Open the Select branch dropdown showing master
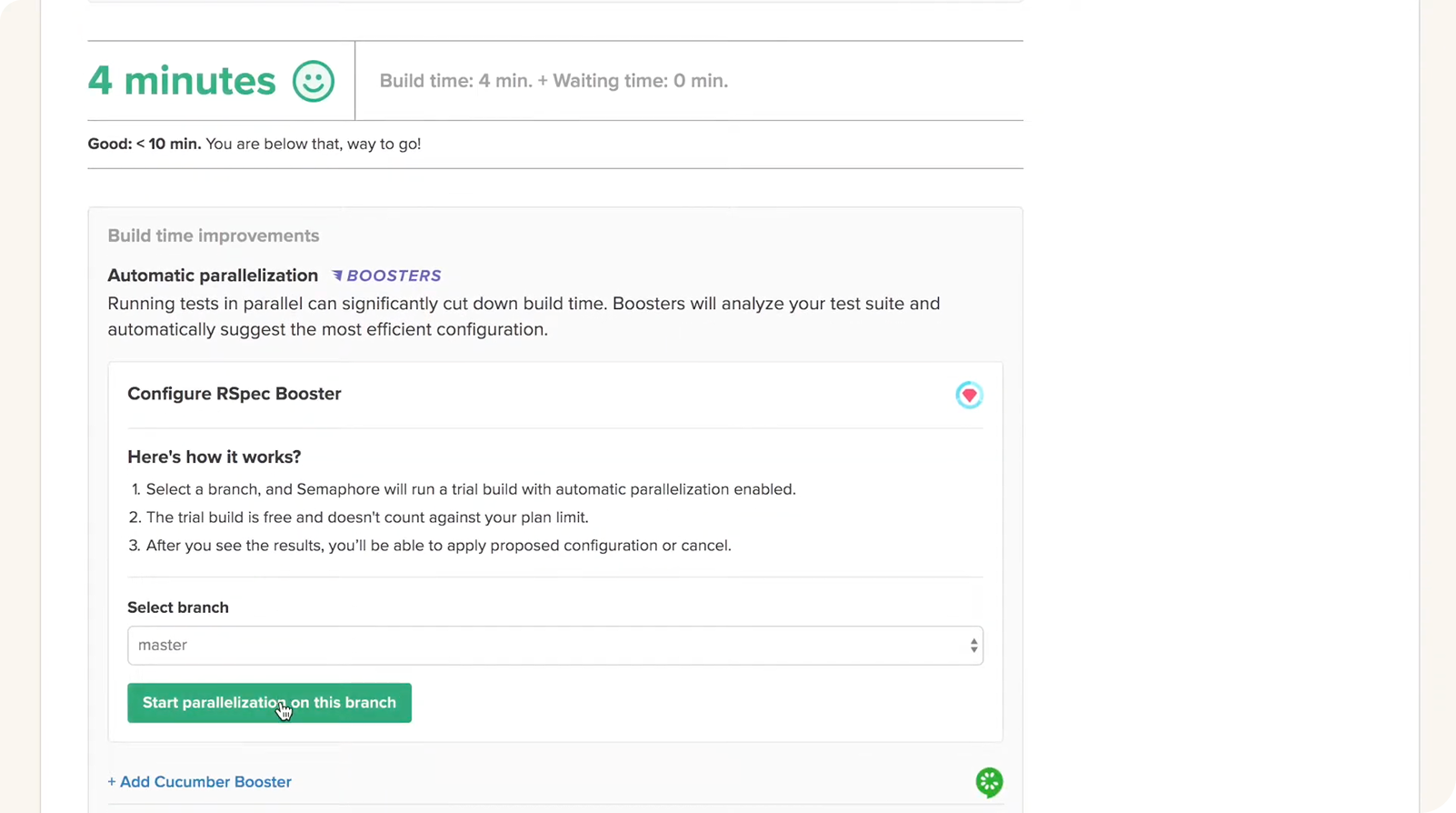This screenshot has height=813, width=1456. (555, 646)
